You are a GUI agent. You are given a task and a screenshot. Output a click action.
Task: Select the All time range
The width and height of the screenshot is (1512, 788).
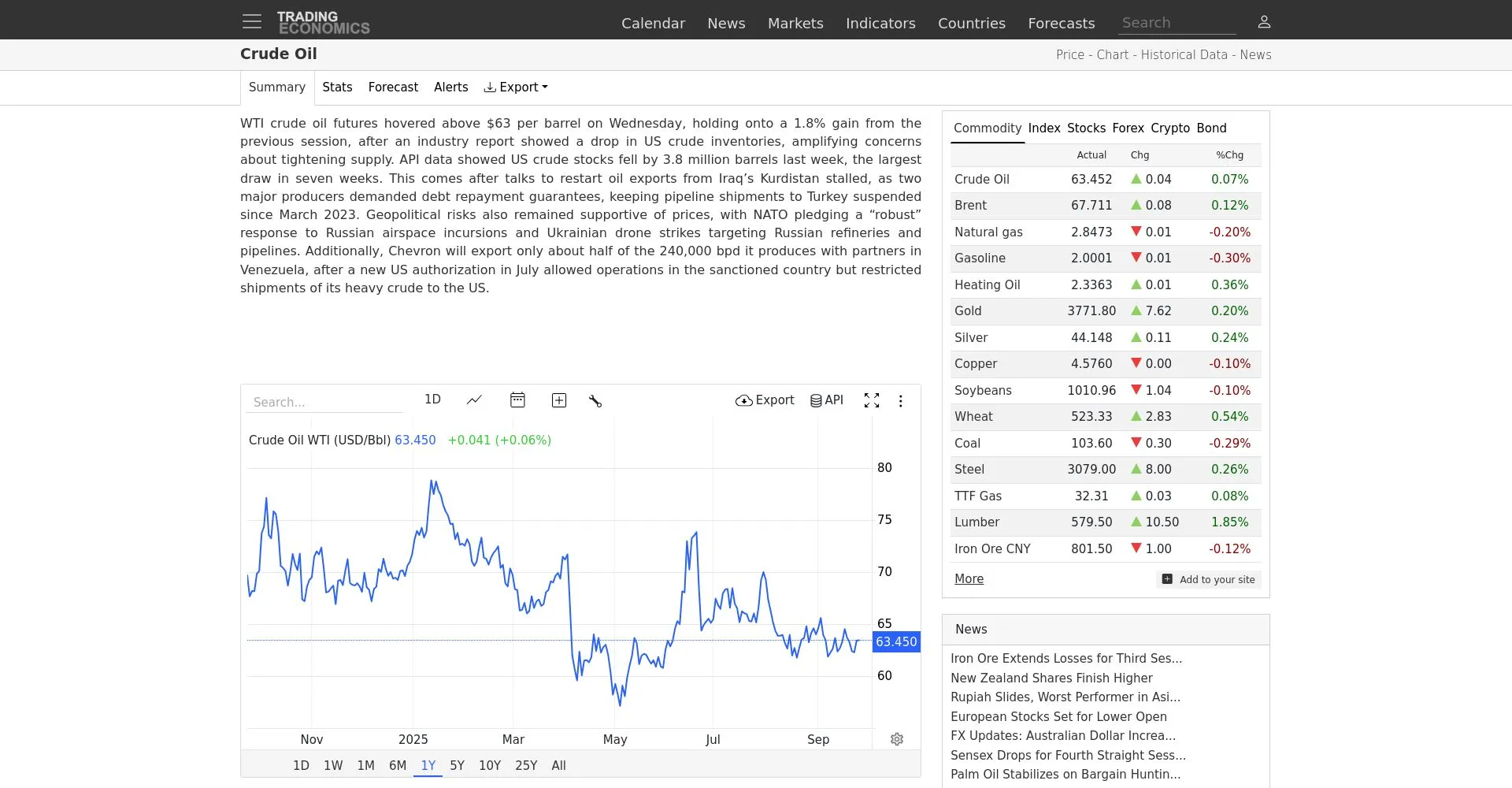pyautogui.click(x=559, y=765)
